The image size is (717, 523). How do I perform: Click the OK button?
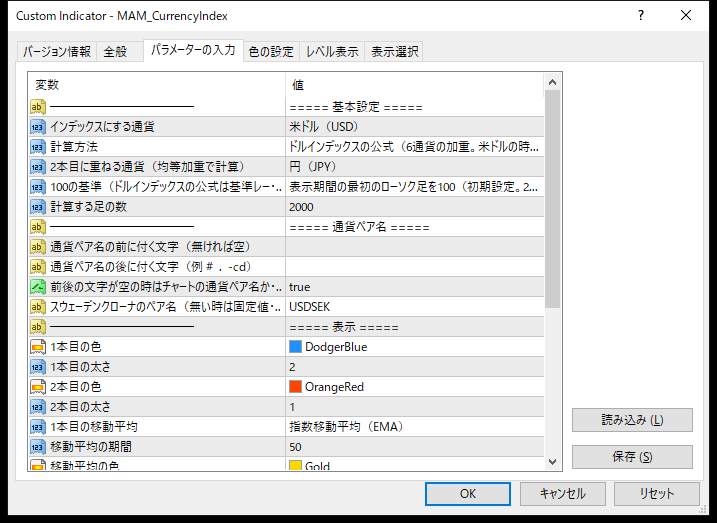[468, 494]
